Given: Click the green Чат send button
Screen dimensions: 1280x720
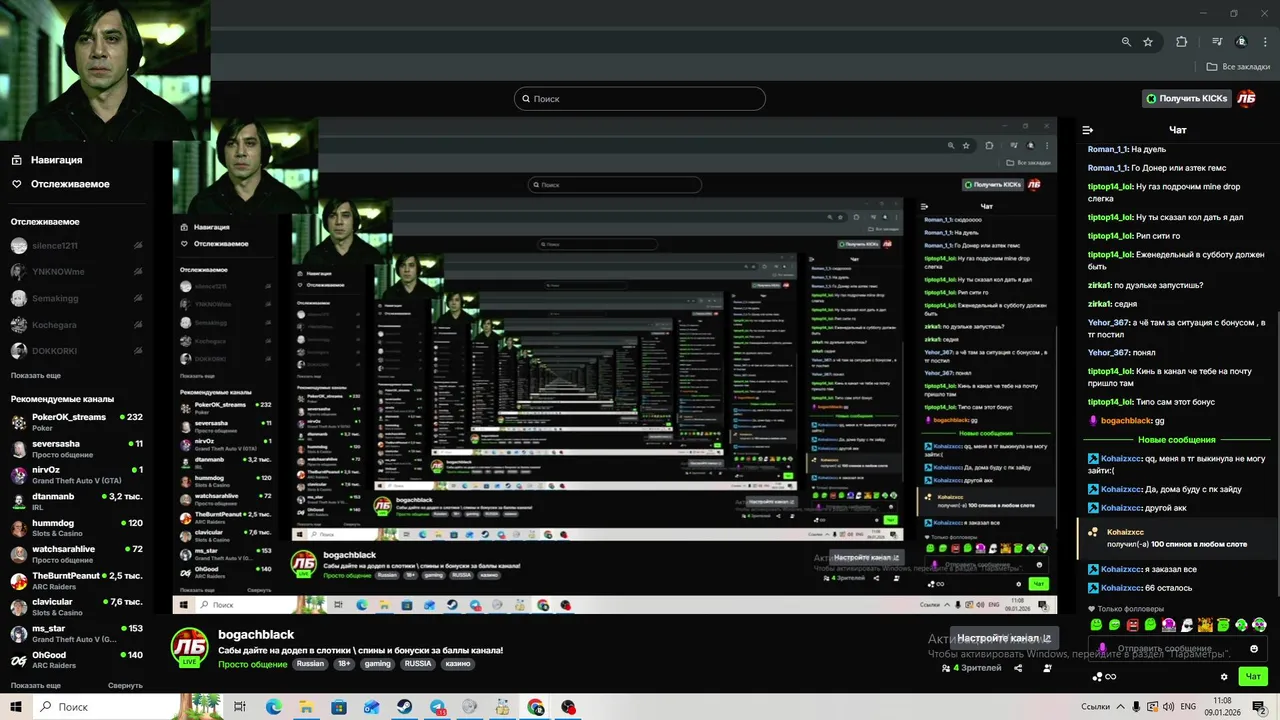Looking at the screenshot, I should pyautogui.click(x=1252, y=677).
